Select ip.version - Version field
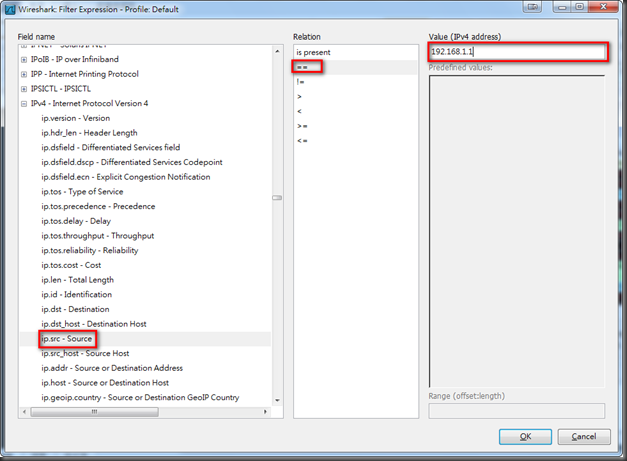The height and width of the screenshot is (461, 627). 76,118
